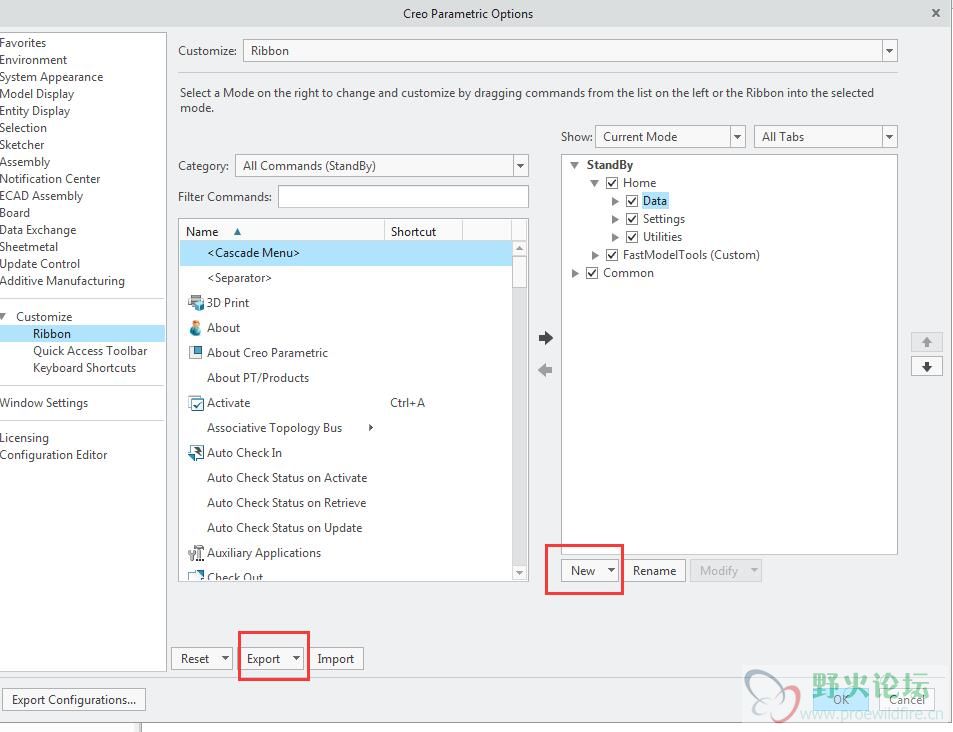Click the Import button

coord(335,659)
